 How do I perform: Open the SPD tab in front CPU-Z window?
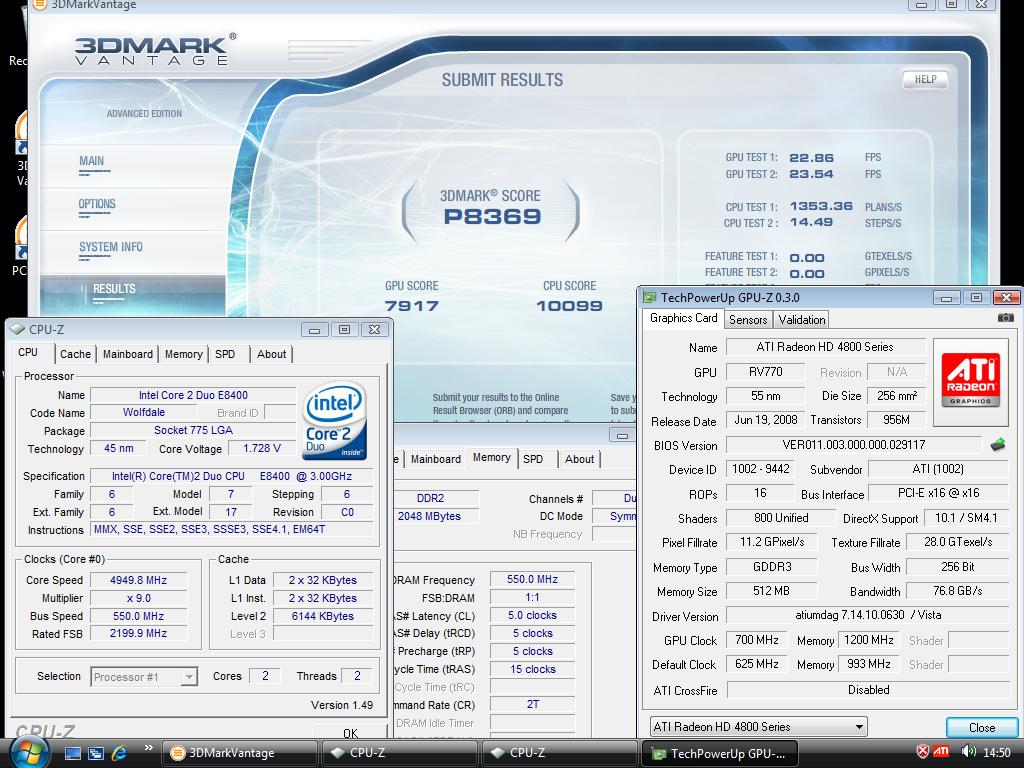[225, 354]
